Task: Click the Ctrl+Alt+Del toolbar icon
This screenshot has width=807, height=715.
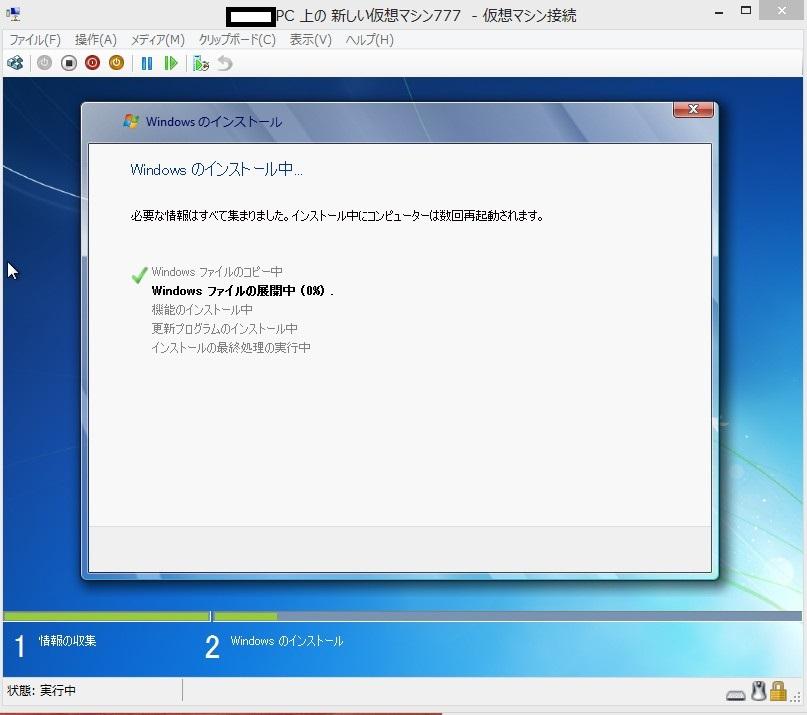Action: click(15, 63)
